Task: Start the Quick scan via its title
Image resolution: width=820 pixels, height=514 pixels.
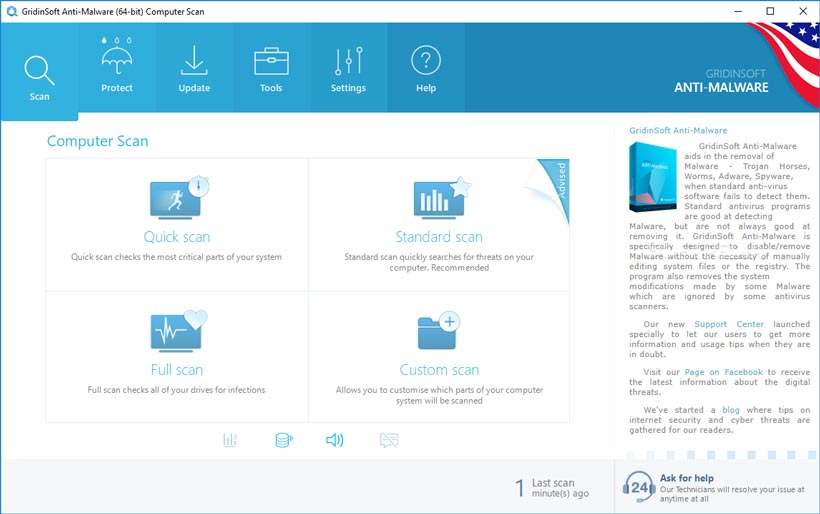Action: [x=177, y=237]
